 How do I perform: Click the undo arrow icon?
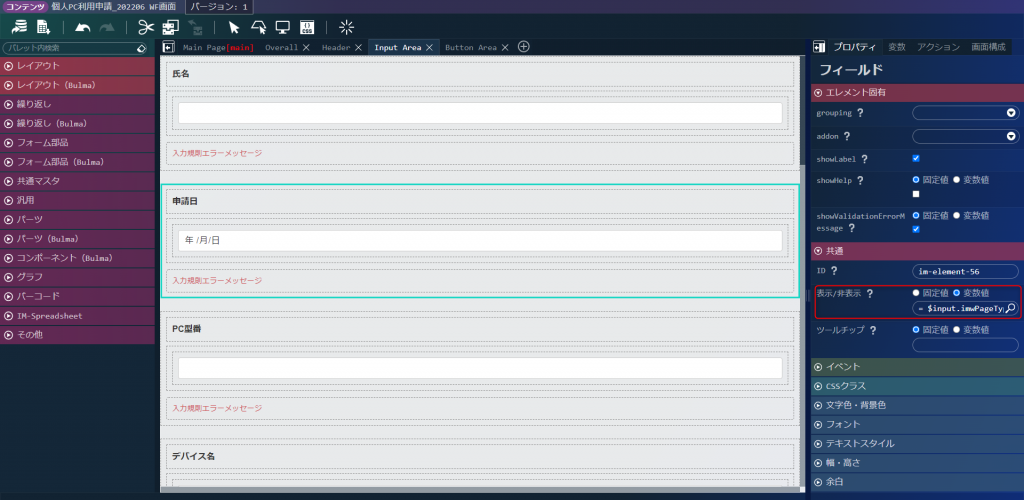[x=83, y=27]
